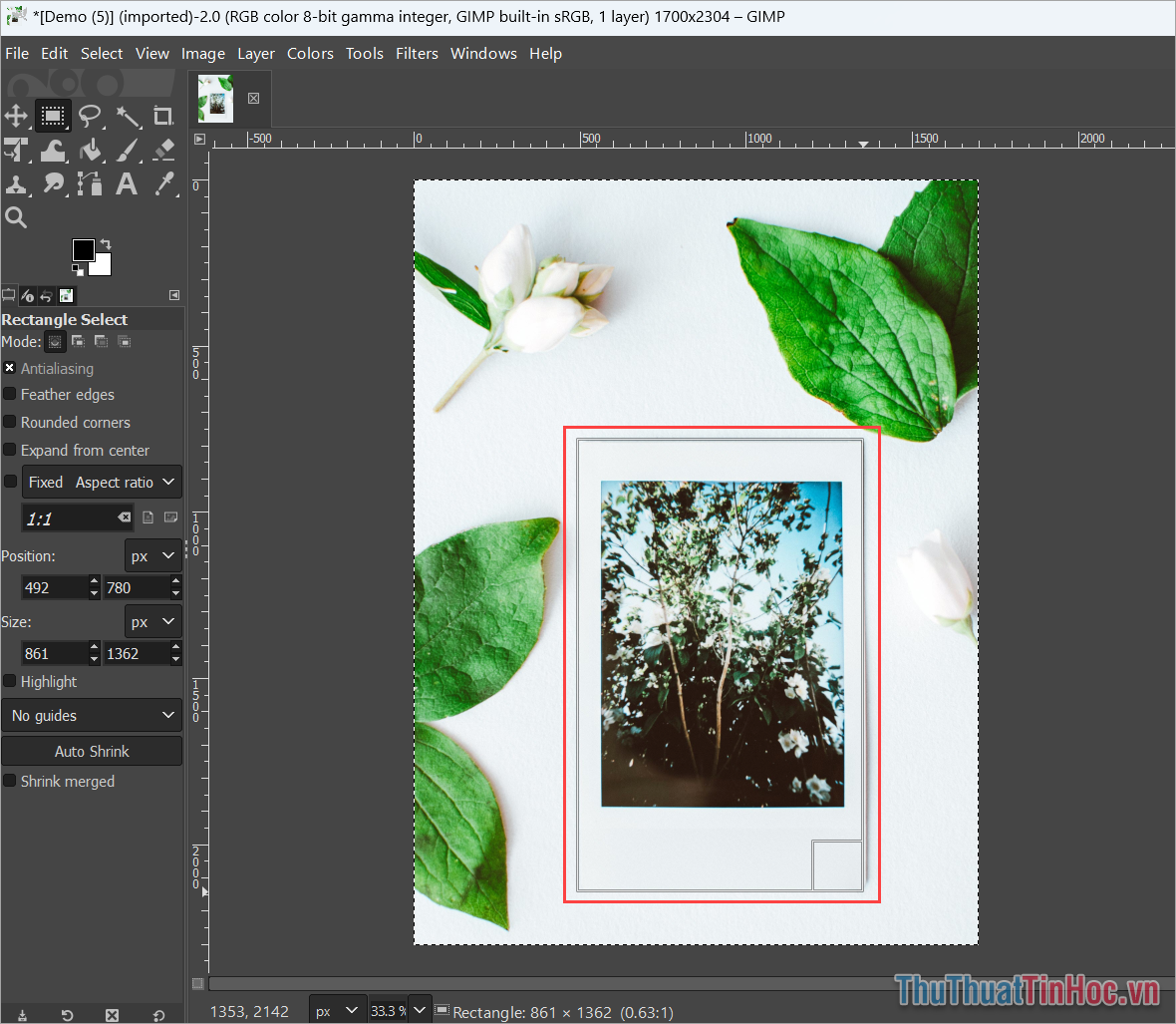
Task: Switch to the Tool Options tab
Action: pyautogui.click(x=9, y=295)
